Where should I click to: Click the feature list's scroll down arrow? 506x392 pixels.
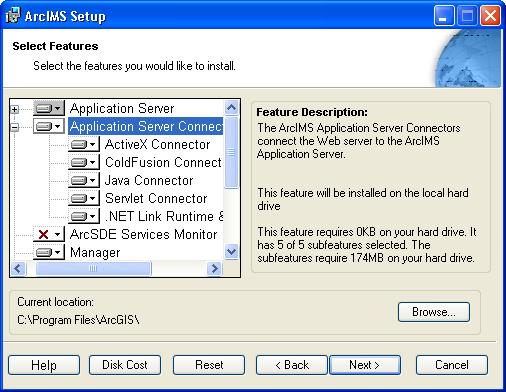231,251
